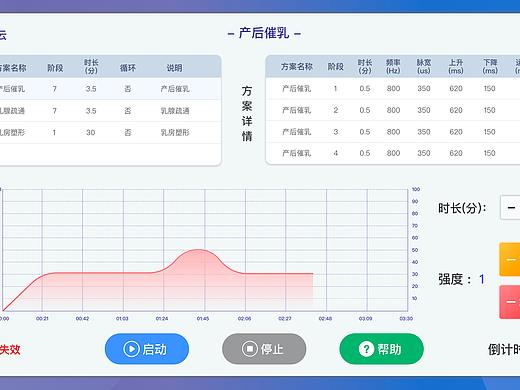Viewport: 520px width, 390px height.
Task: Click the 阶段 header in left table
Action: pyautogui.click(x=55, y=68)
